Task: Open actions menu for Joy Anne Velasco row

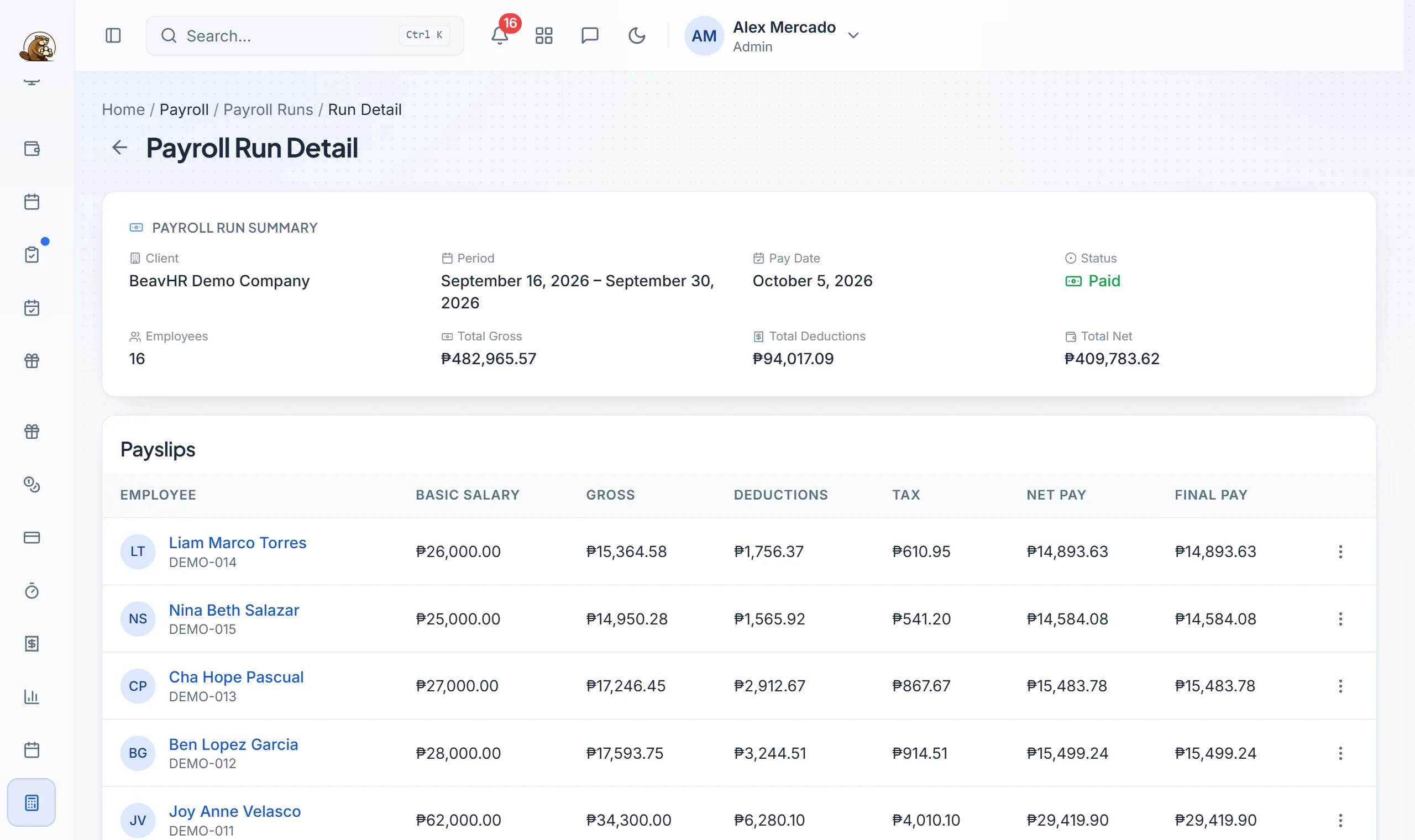Action: (x=1340, y=820)
